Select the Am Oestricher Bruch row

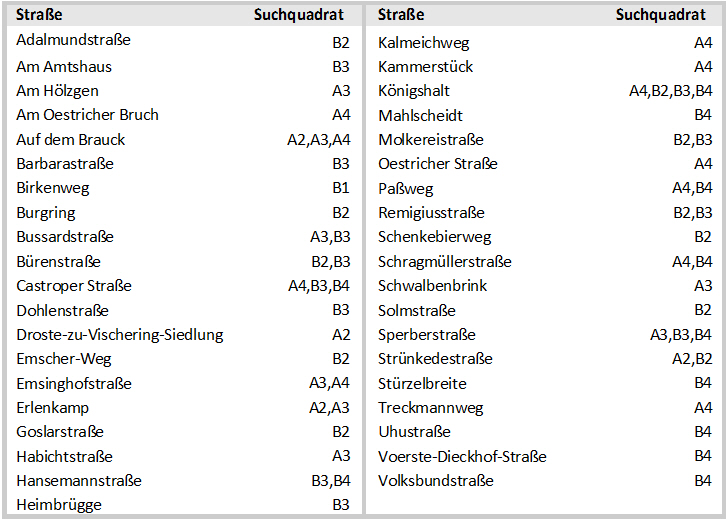184,115
